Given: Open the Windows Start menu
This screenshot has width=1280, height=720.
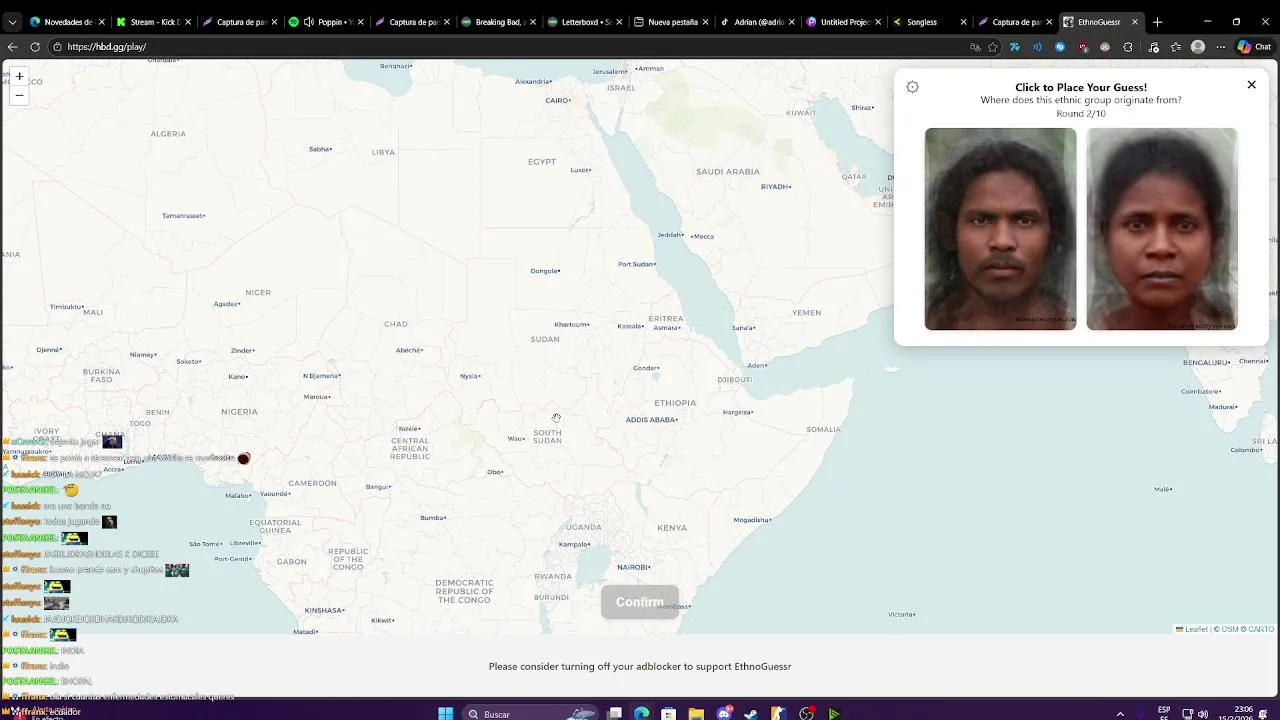Looking at the screenshot, I should tap(446, 714).
